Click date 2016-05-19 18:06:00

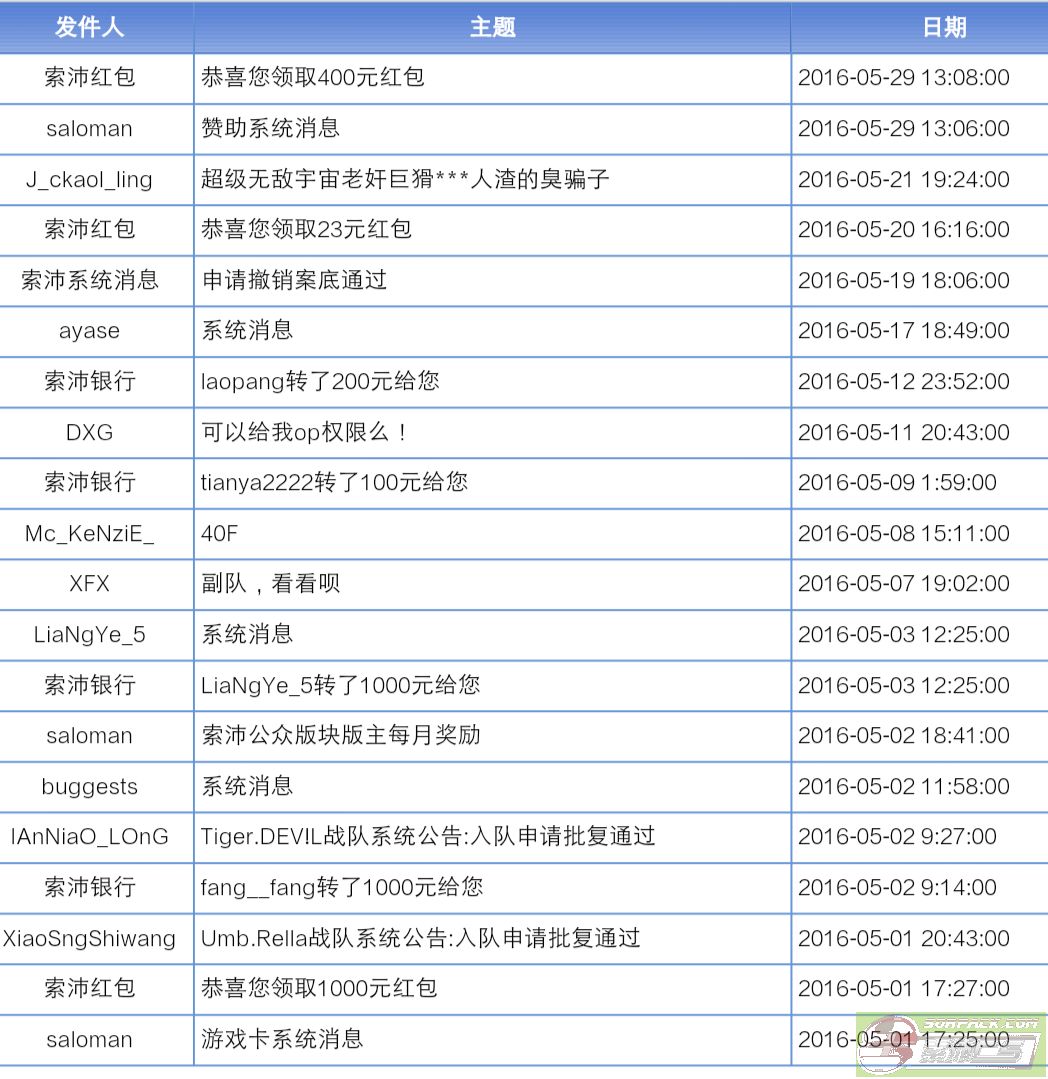pyautogui.click(x=904, y=280)
